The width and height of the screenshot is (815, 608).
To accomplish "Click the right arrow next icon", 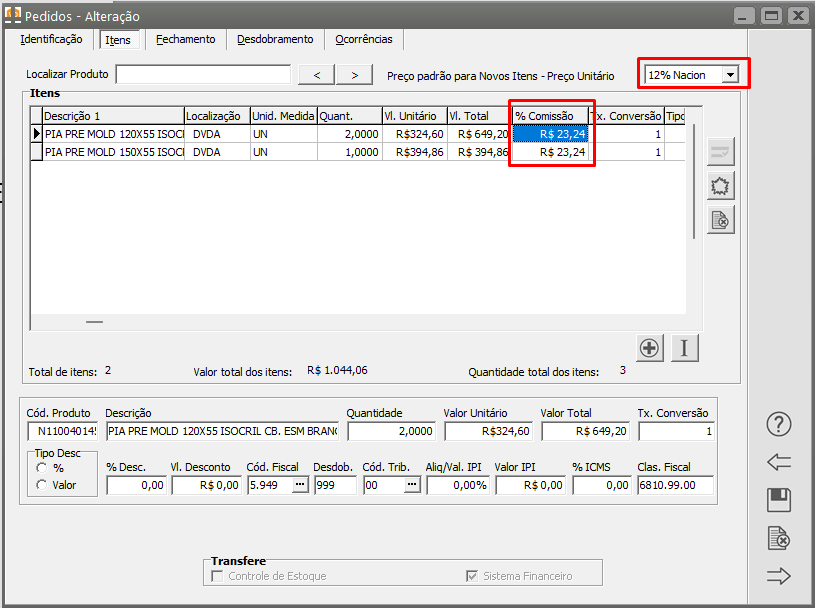I will (779, 576).
